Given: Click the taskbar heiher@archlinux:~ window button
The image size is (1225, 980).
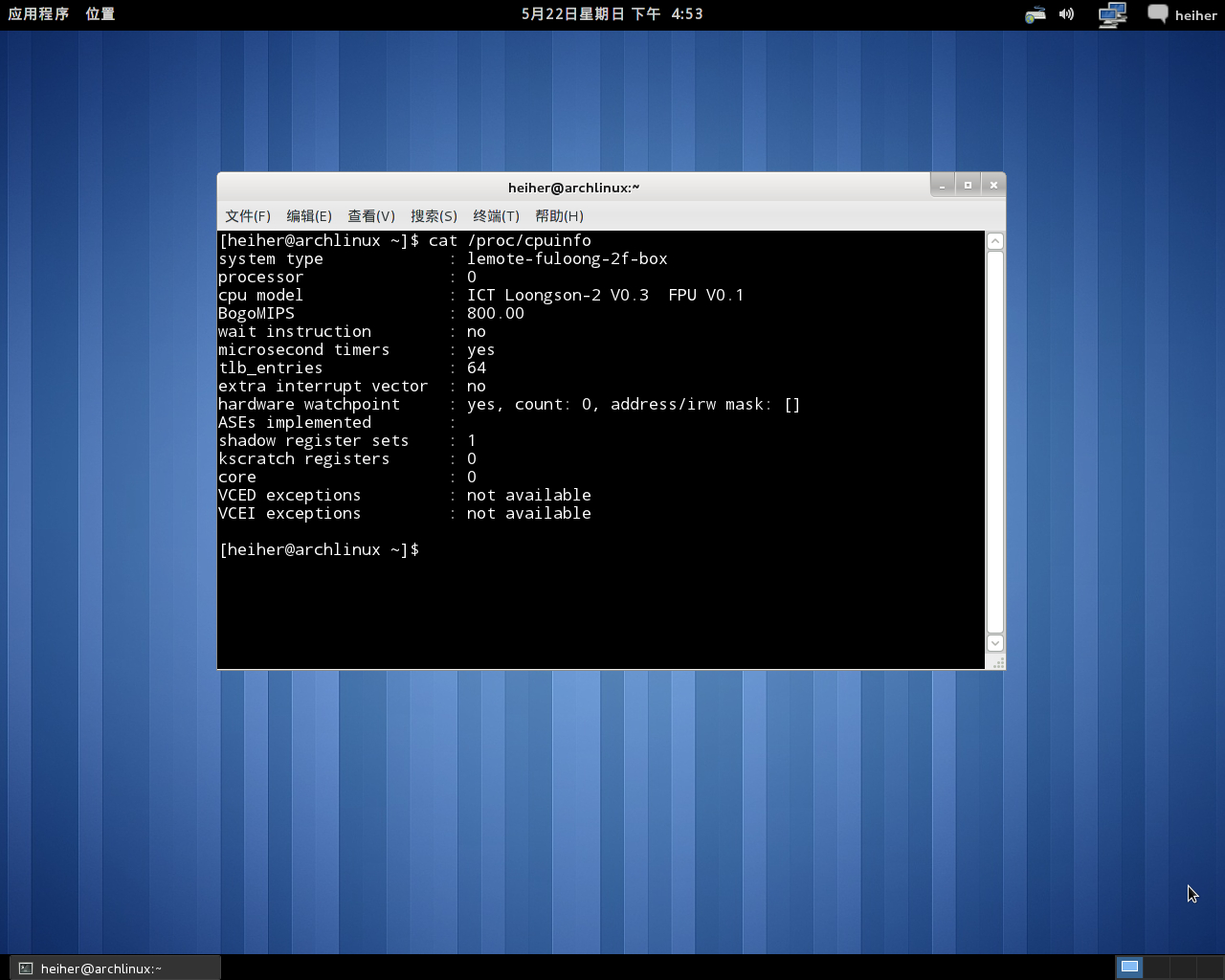Looking at the screenshot, I should click(115, 969).
